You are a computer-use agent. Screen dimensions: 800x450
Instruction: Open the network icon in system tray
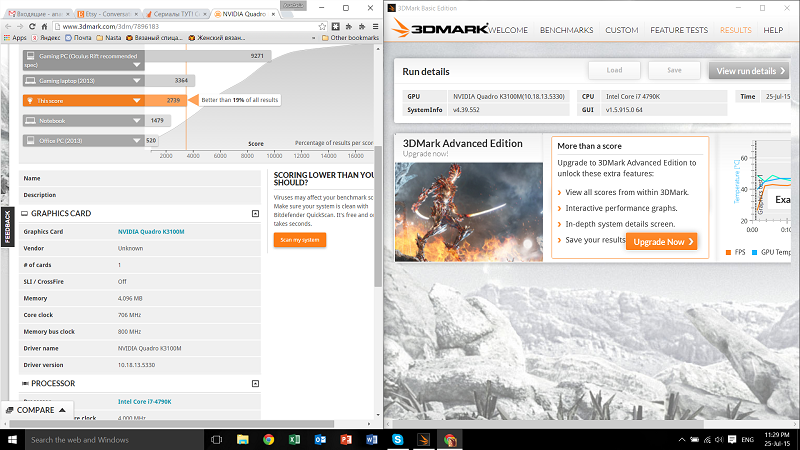click(x=707, y=439)
